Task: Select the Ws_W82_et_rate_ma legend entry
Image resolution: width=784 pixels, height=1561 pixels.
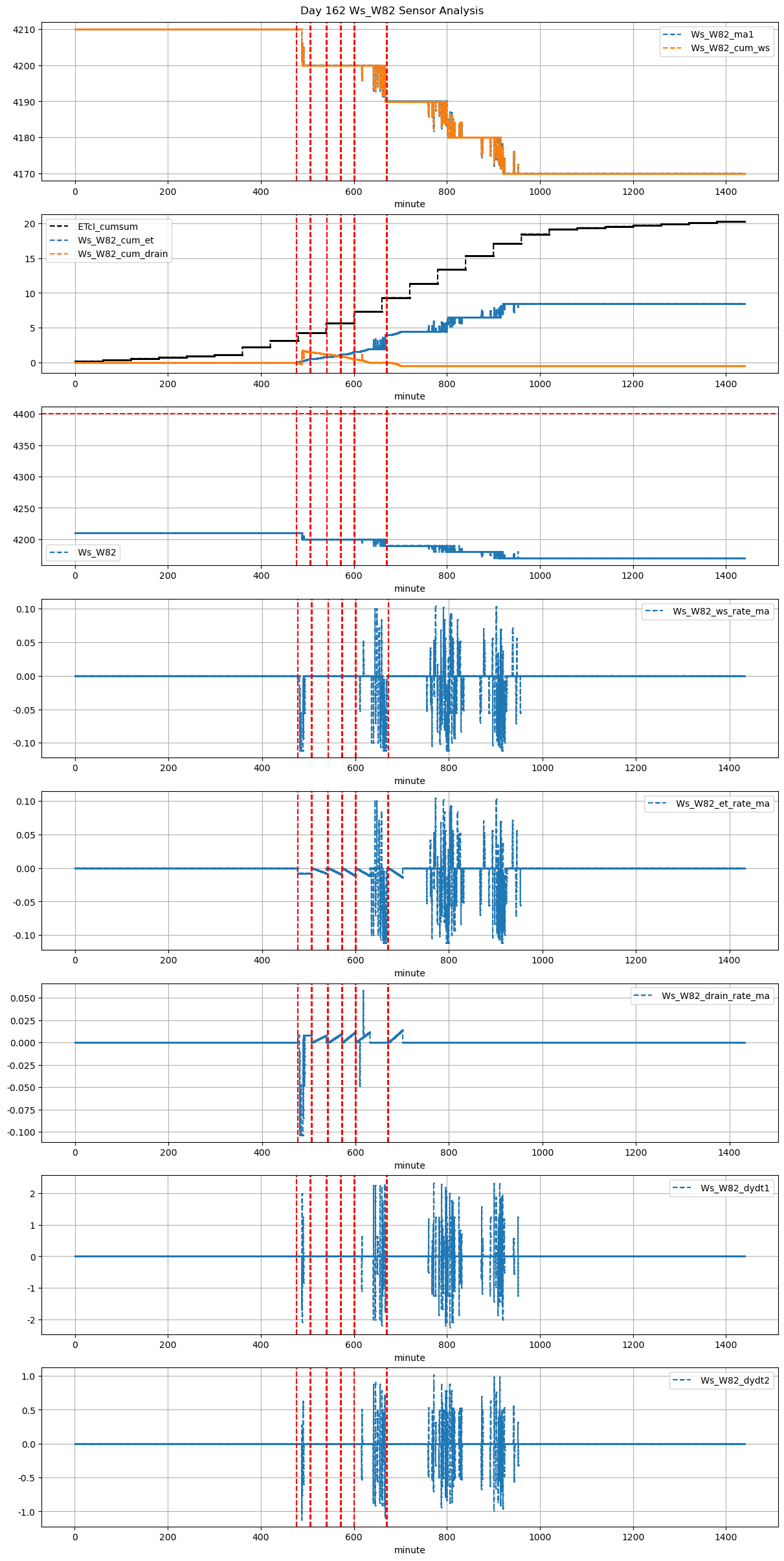Action: point(722,804)
